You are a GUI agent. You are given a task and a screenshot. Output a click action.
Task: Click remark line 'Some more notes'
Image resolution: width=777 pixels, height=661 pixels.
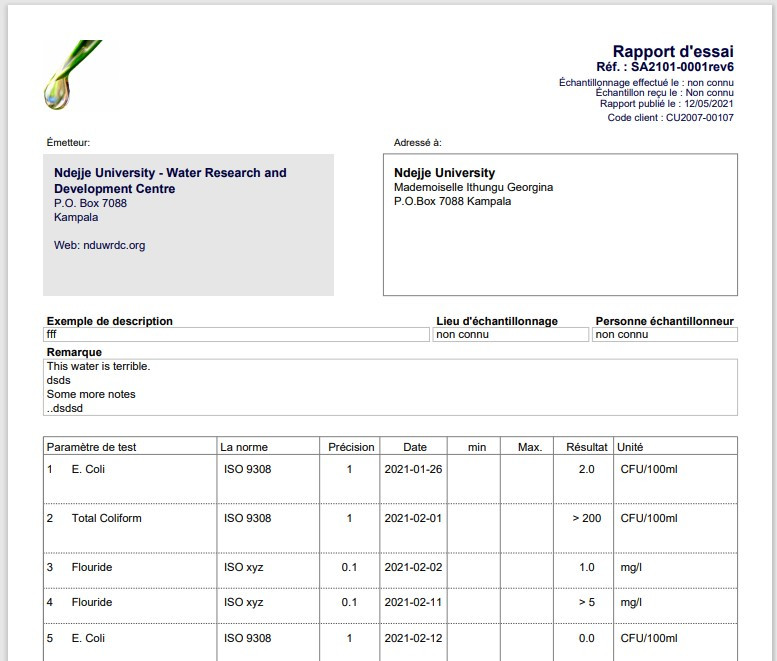[x=91, y=394]
